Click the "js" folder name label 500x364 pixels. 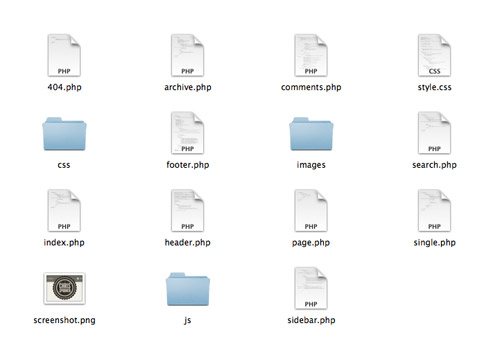pyautogui.click(x=188, y=321)
